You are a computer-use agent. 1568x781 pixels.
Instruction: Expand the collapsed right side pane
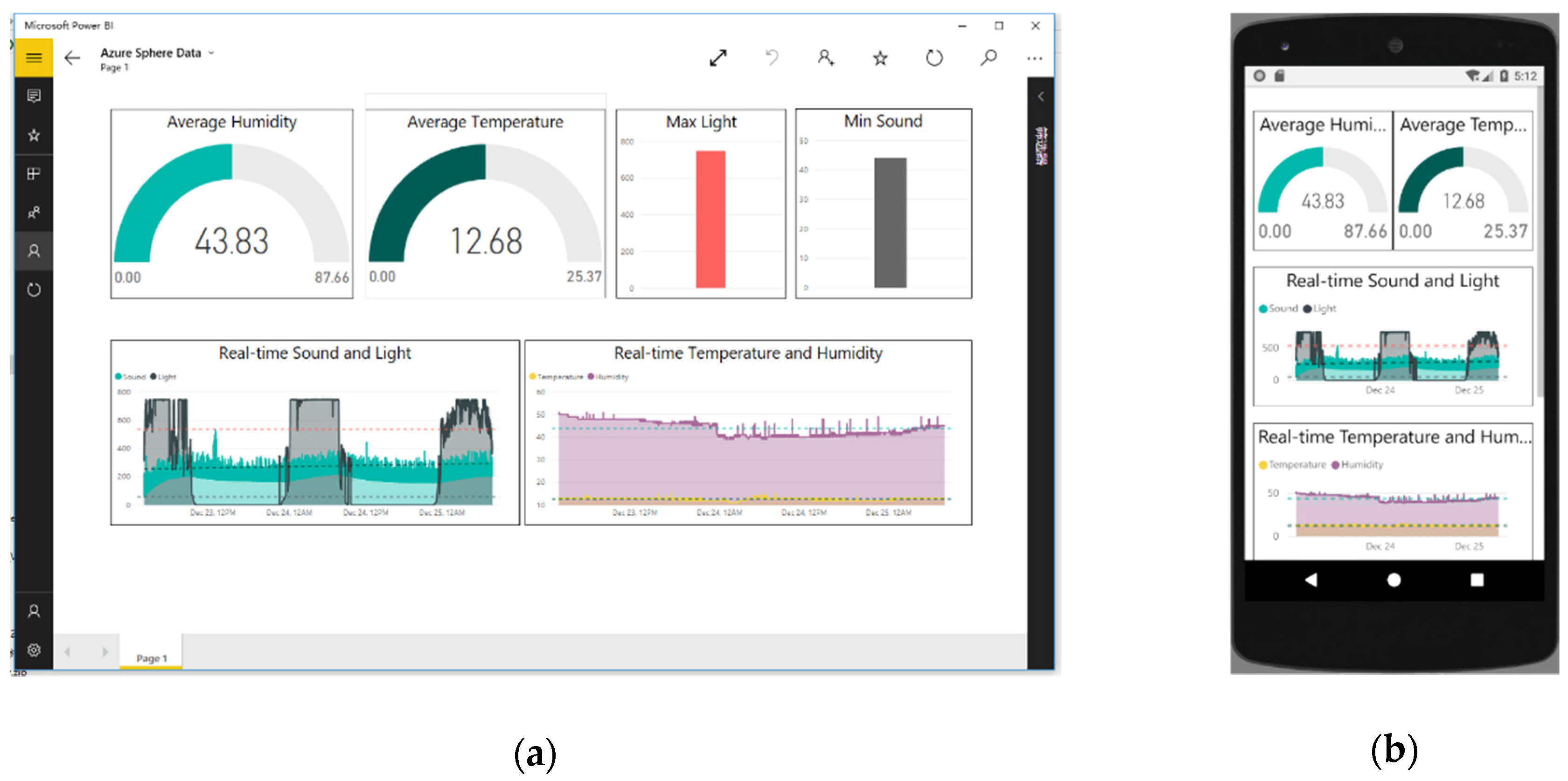(1041, 96)
